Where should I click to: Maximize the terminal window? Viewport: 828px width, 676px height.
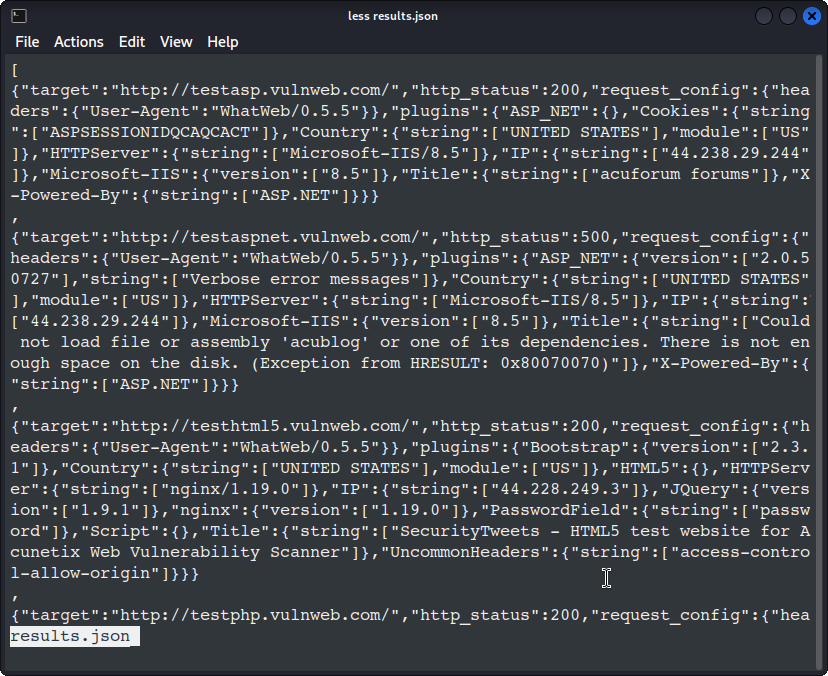tap(788, 16)
